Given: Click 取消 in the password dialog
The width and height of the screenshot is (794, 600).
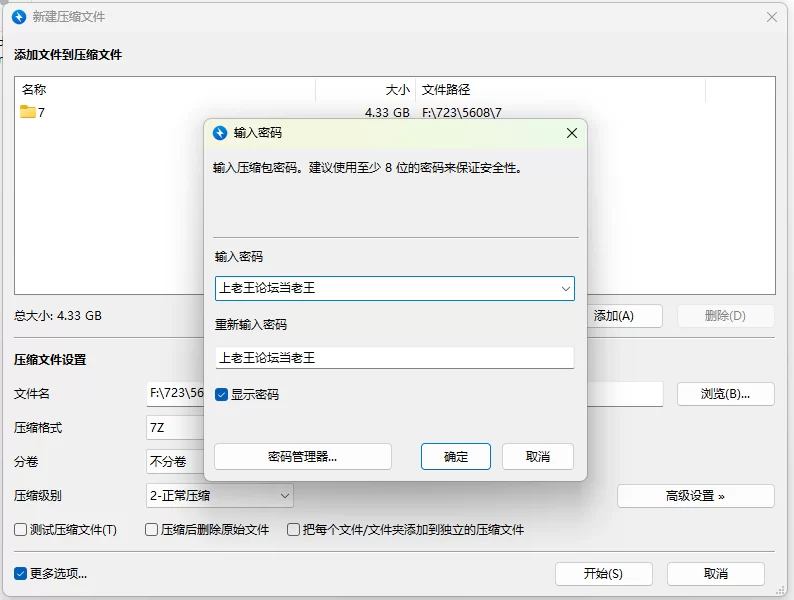Looking at the screenshot, I should (538, 457).
